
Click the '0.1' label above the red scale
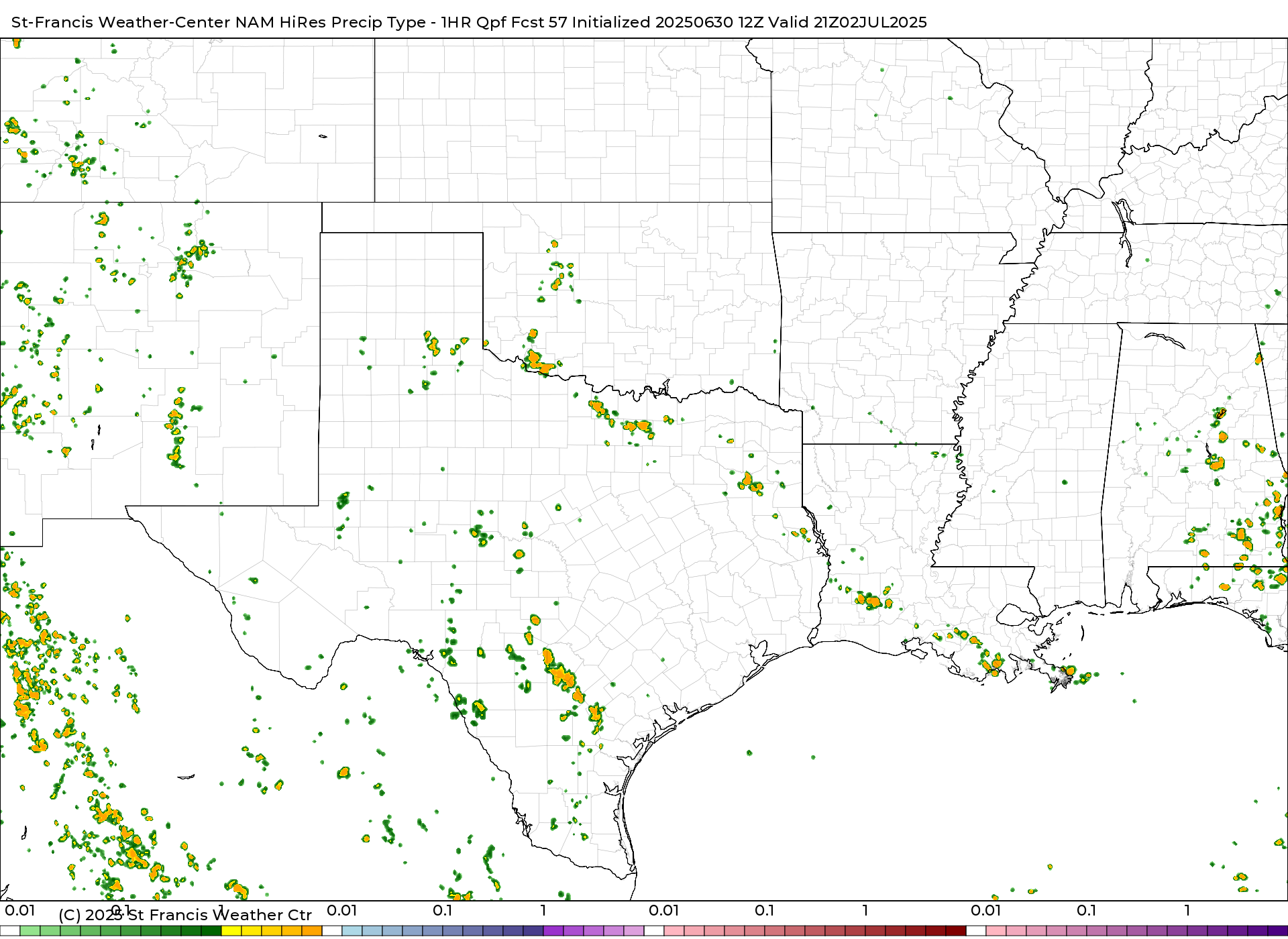click(764, 910)
